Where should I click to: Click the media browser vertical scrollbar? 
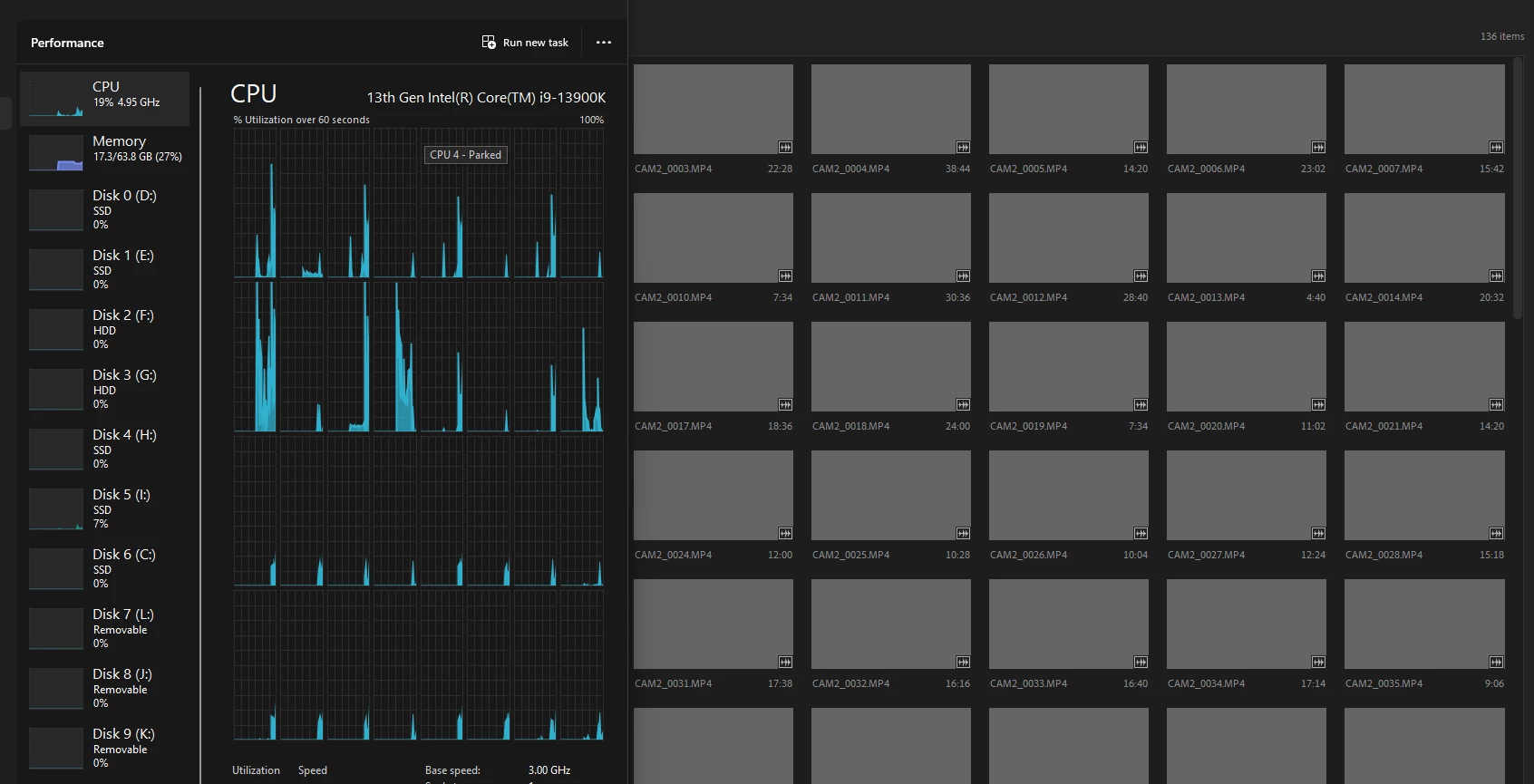(1518, 189)
